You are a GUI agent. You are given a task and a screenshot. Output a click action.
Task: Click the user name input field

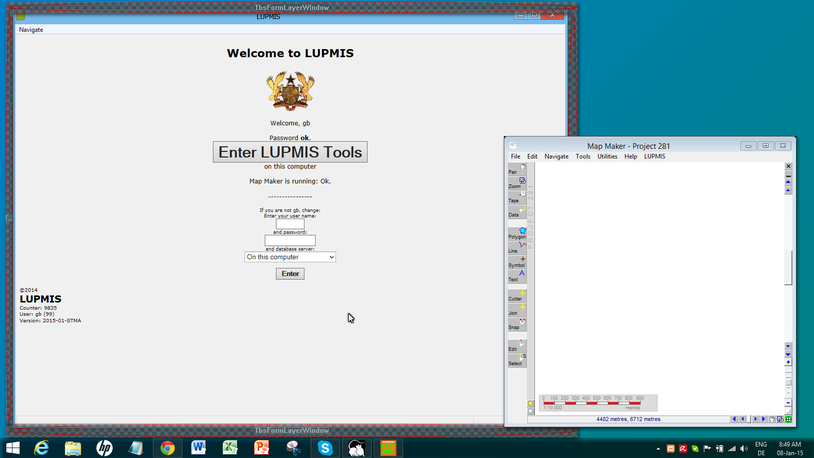[x=290, y=224]
